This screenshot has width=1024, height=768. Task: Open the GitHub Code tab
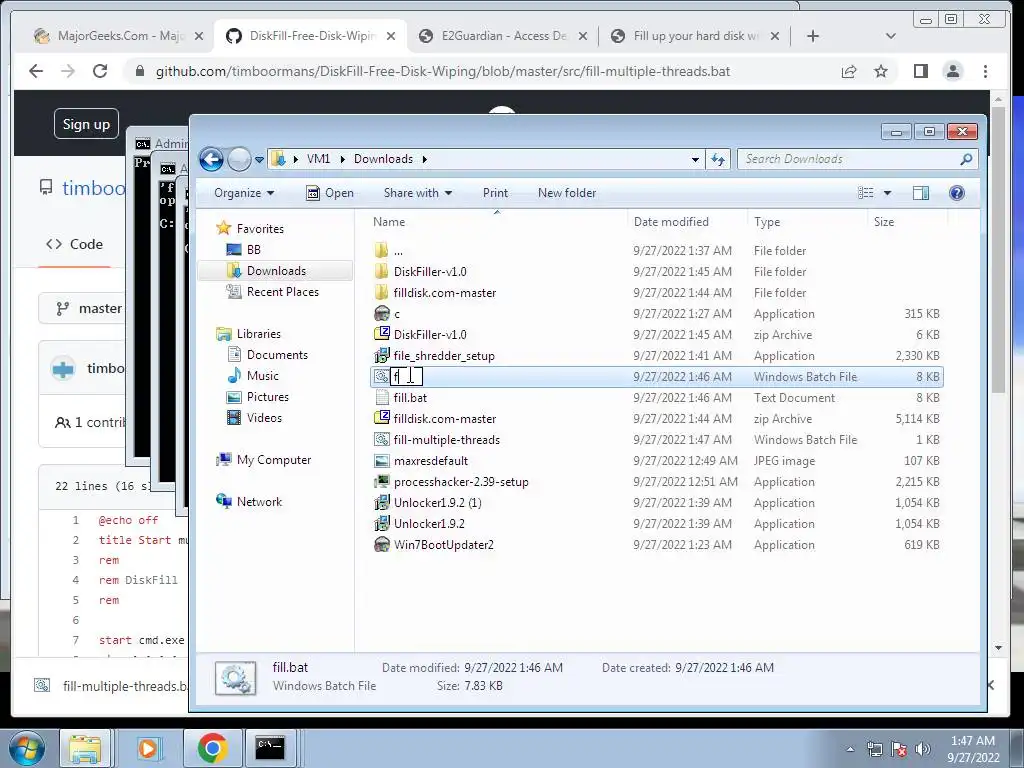pyautogui.click(x=74, y=244)
